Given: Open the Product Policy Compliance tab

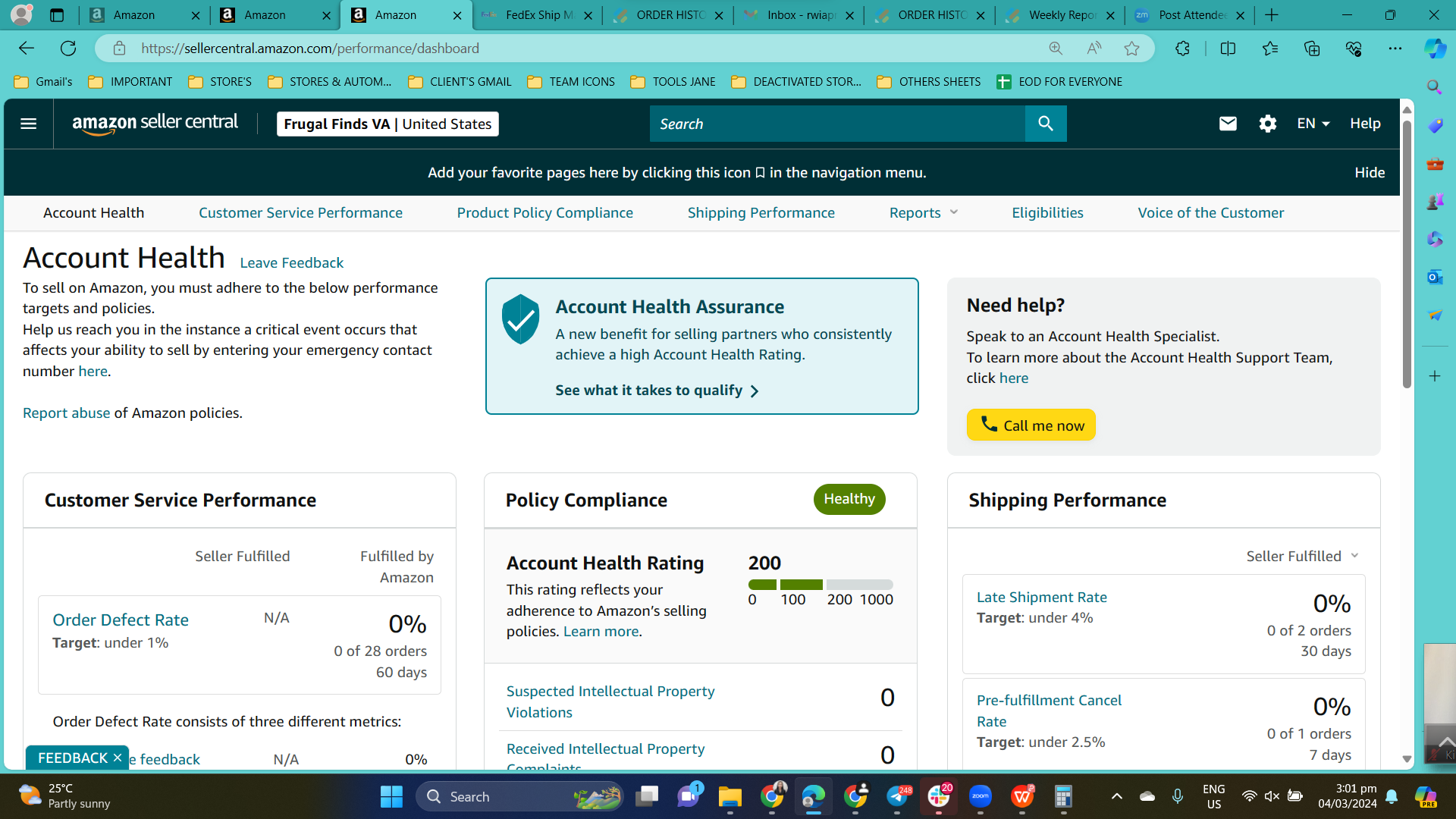Looking at the screenshot, I should [544, 213].
